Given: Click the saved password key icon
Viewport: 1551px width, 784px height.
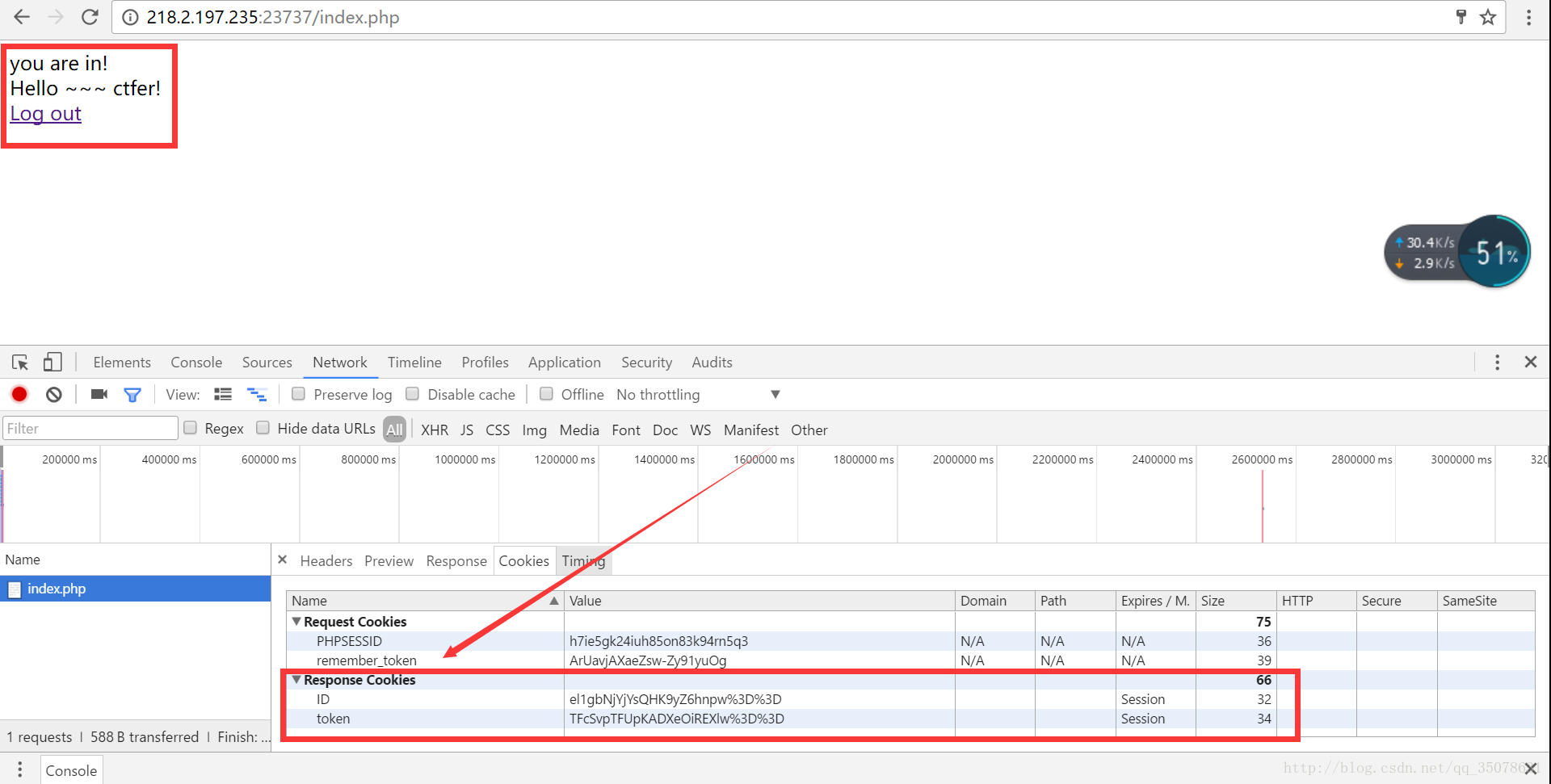Looking at the screenshot, I should [x=1461, y=17].
